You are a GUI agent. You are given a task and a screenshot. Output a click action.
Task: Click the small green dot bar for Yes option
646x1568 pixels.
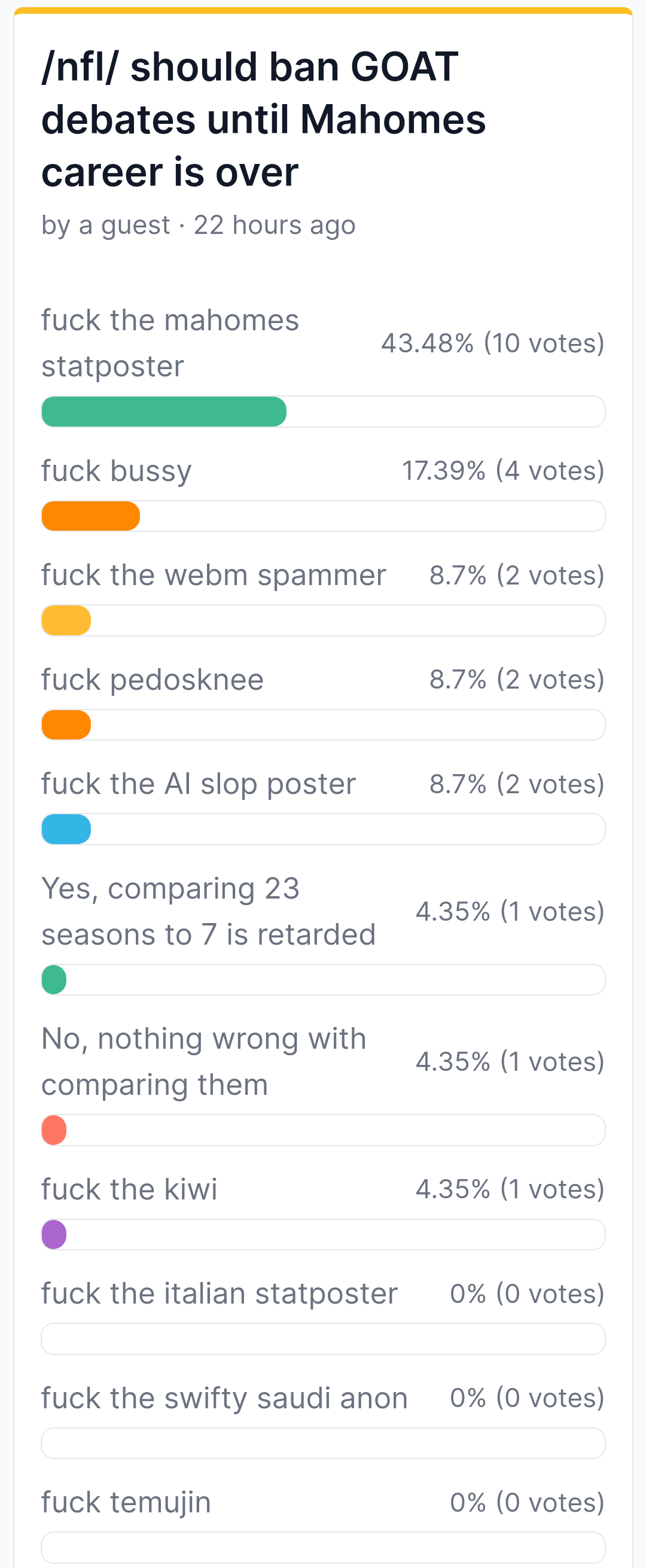coord(54,979)
